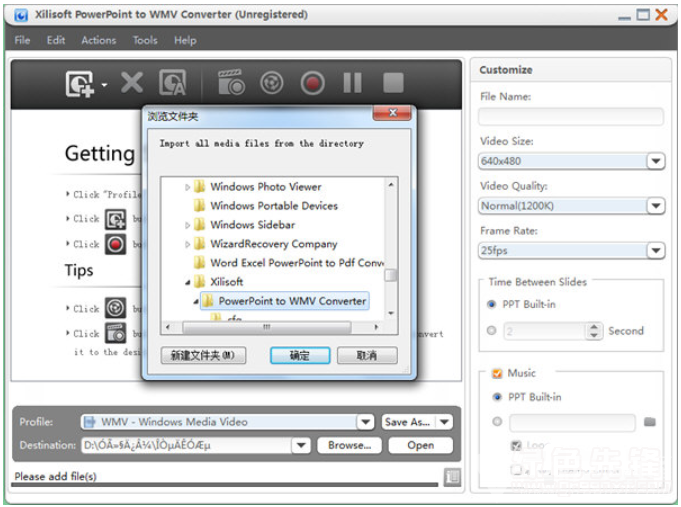Click the film reel convert toolbar icon
This screenshot has width=681, height=507.
pos(271,83)
